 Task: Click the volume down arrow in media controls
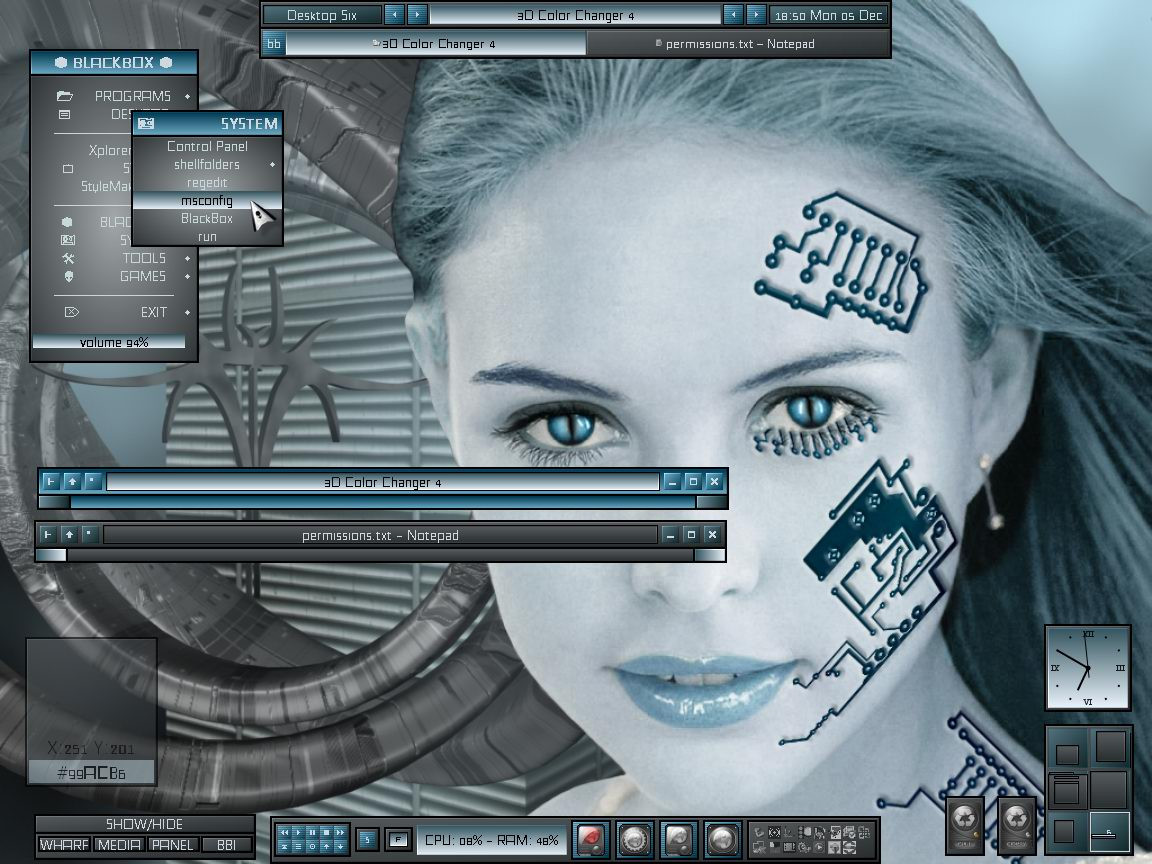(340, 846)
